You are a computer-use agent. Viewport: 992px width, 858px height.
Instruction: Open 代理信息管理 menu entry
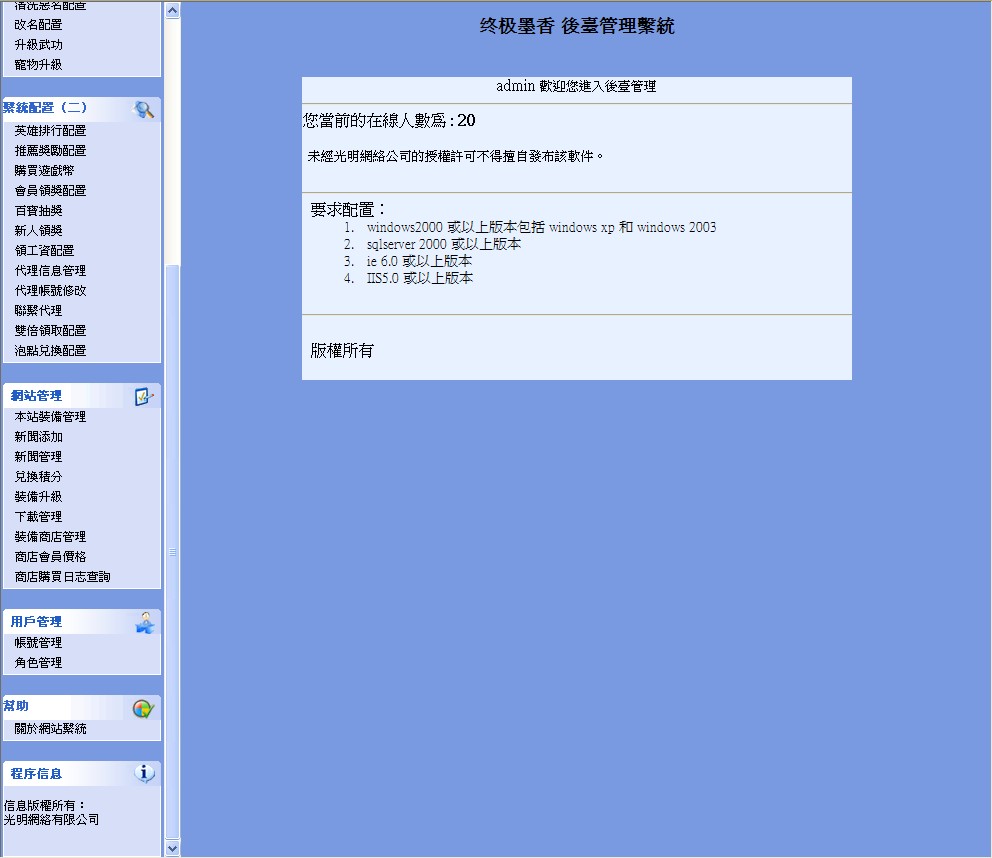(x=50, y=271)
